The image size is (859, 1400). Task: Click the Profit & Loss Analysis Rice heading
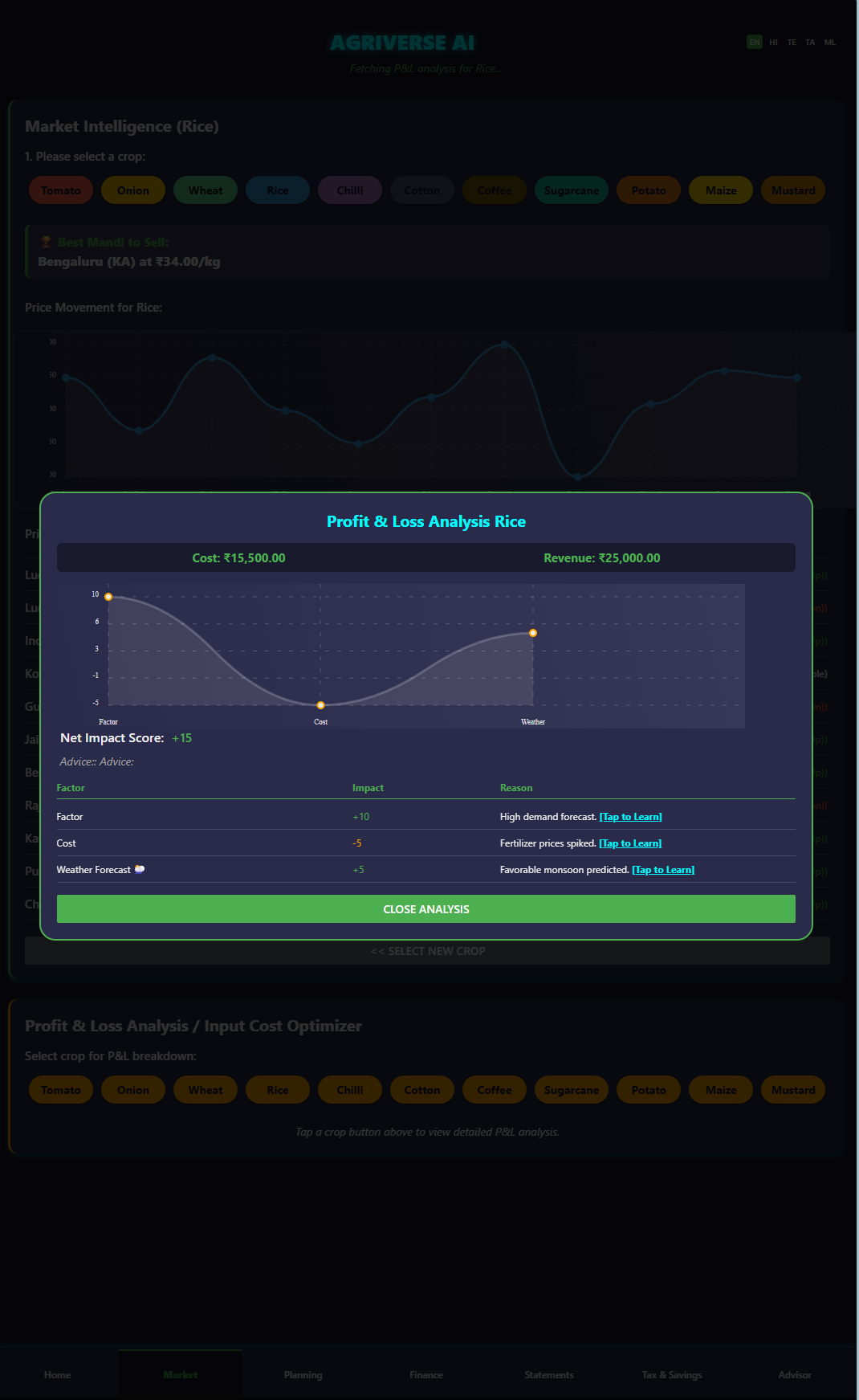click(426, 521)
